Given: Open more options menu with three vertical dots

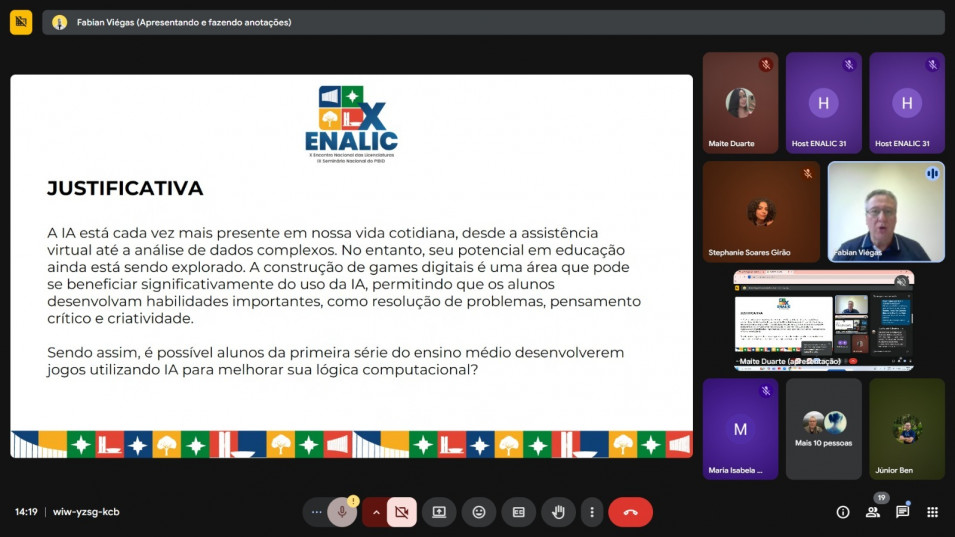Looking at the screenshot, I should [592, 512].
